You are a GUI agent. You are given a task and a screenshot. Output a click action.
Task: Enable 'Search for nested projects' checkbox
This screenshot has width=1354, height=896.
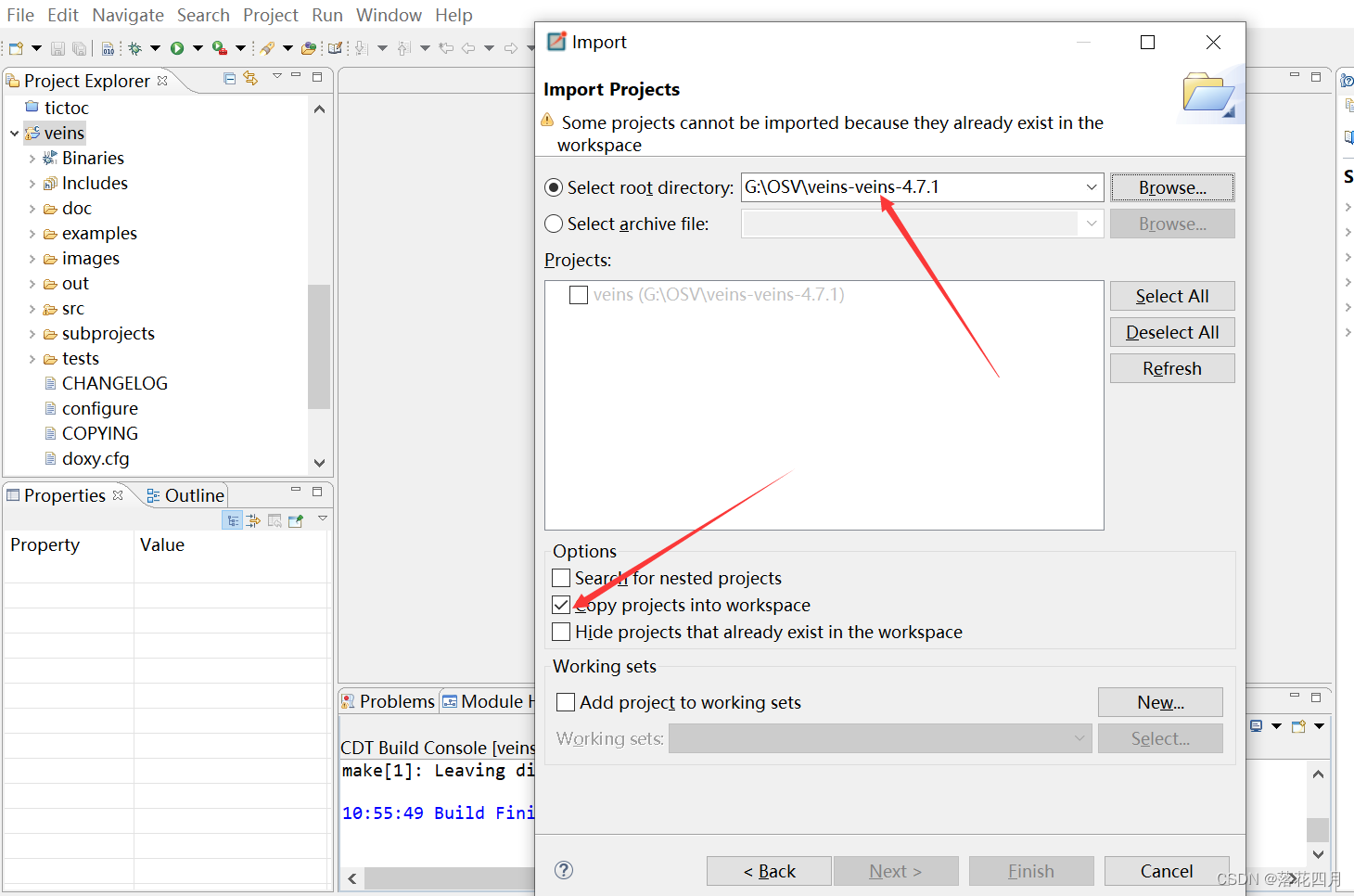[x=561, y=578]
